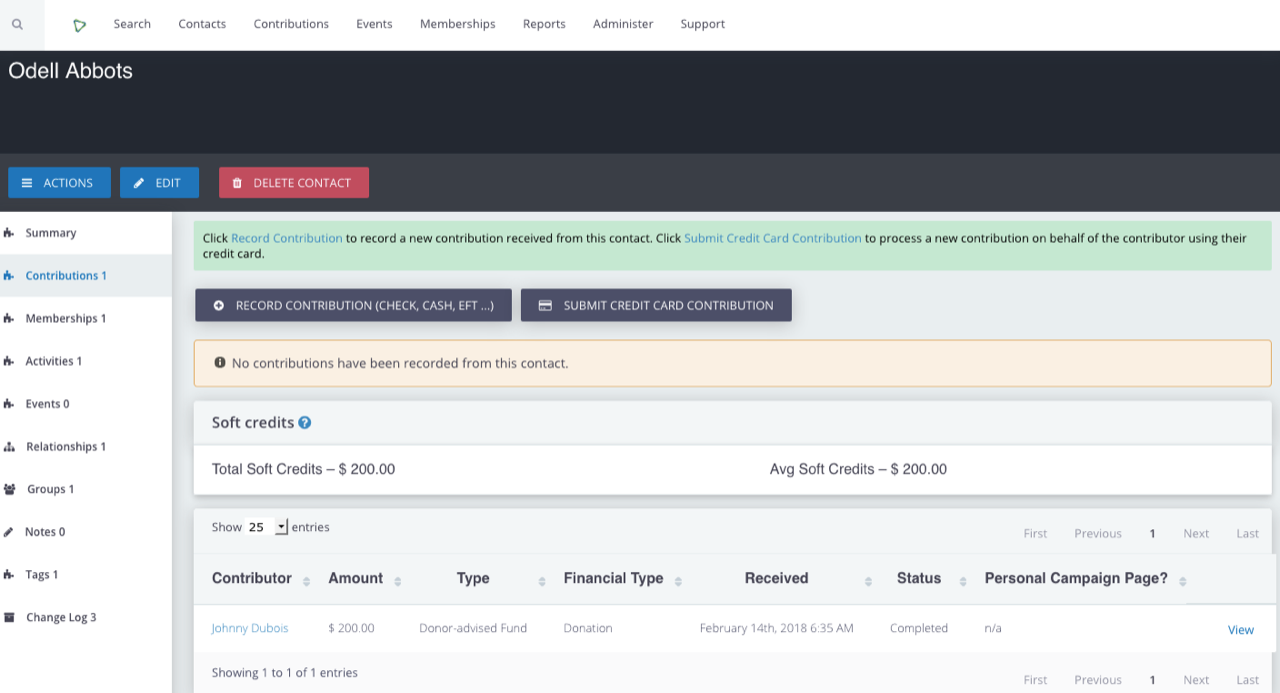Image resolution: width=1280 pixels, height=693 pixels.
Task: Click bottom pagination Previous
Action: click(1098, 680)
